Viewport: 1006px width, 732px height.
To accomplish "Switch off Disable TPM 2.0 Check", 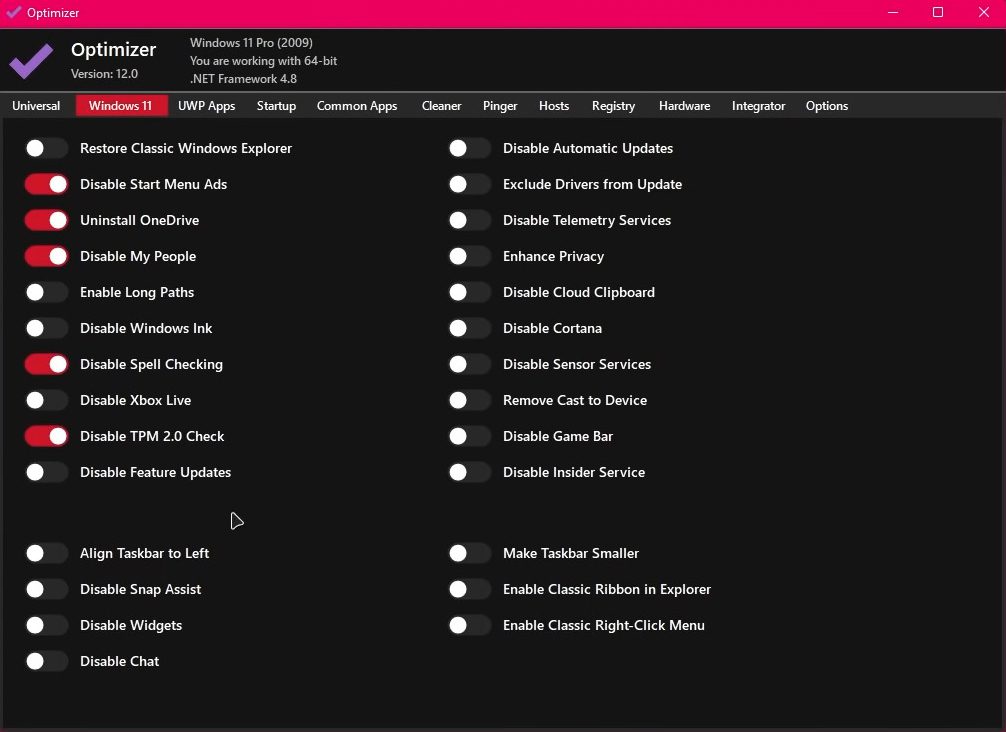I will tap(46, 436).
